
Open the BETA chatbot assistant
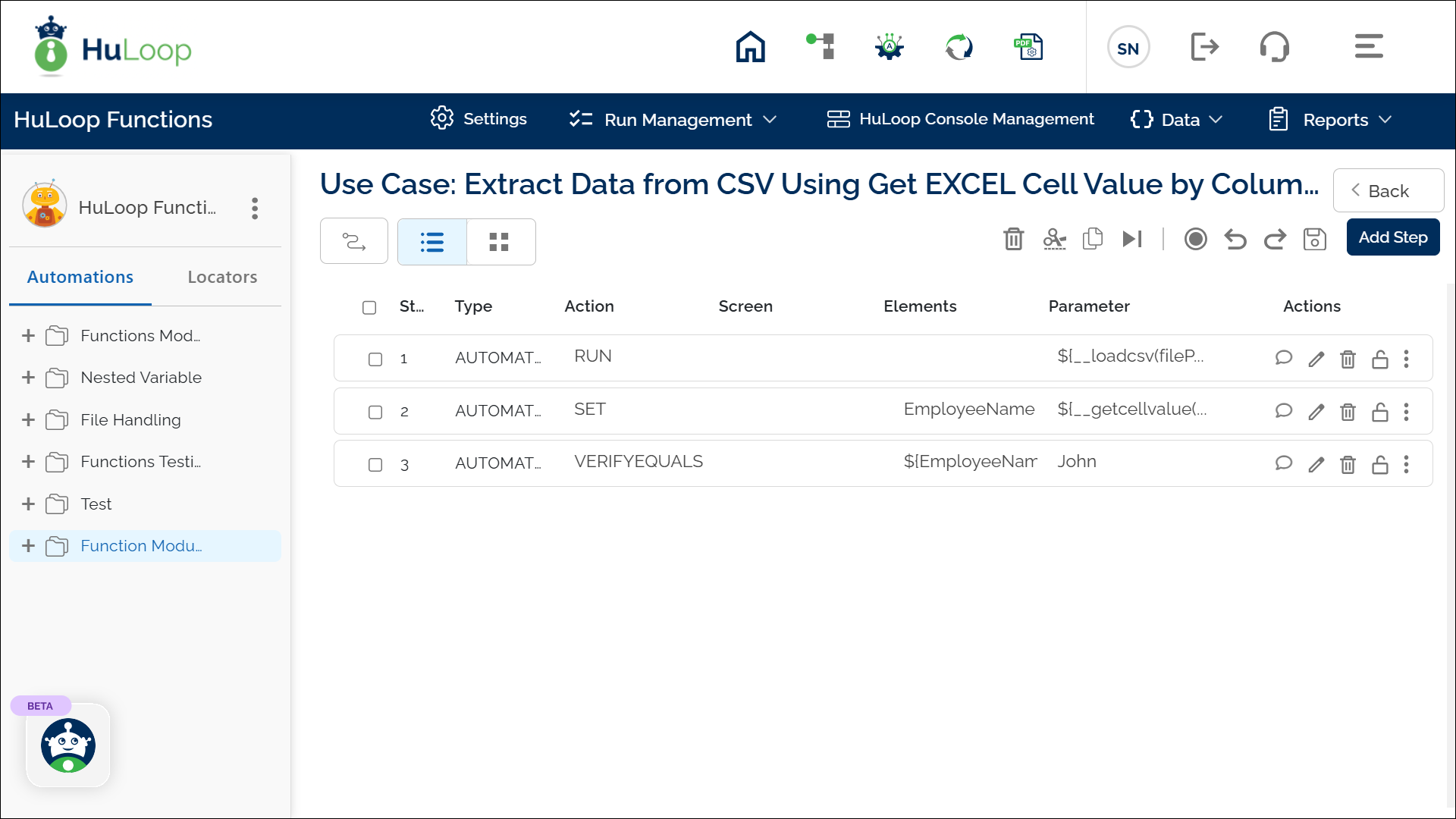click(68, 745)
